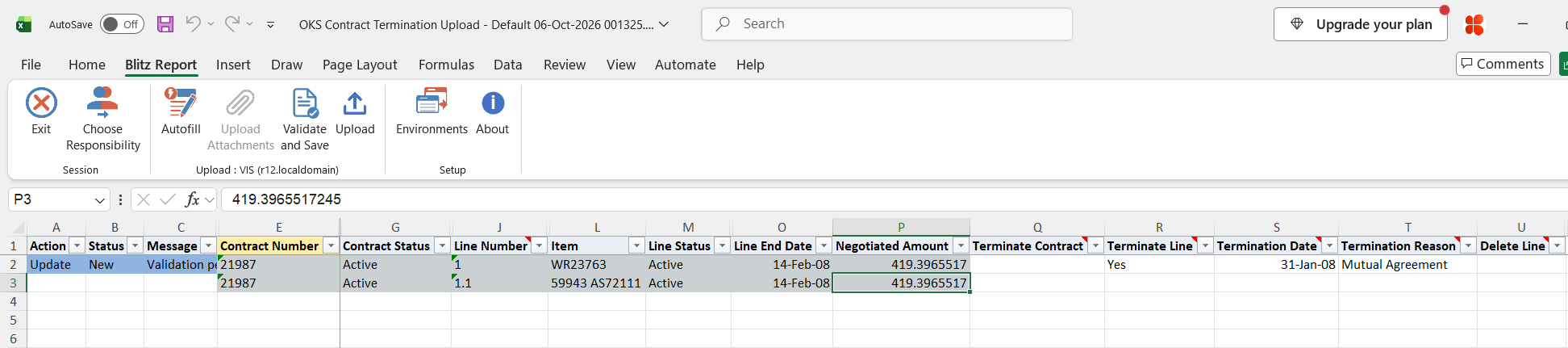Screen dimensions: 1568x348
Task: Select cell showing 31-Jan-08
Action: [x=1276, y=264]
